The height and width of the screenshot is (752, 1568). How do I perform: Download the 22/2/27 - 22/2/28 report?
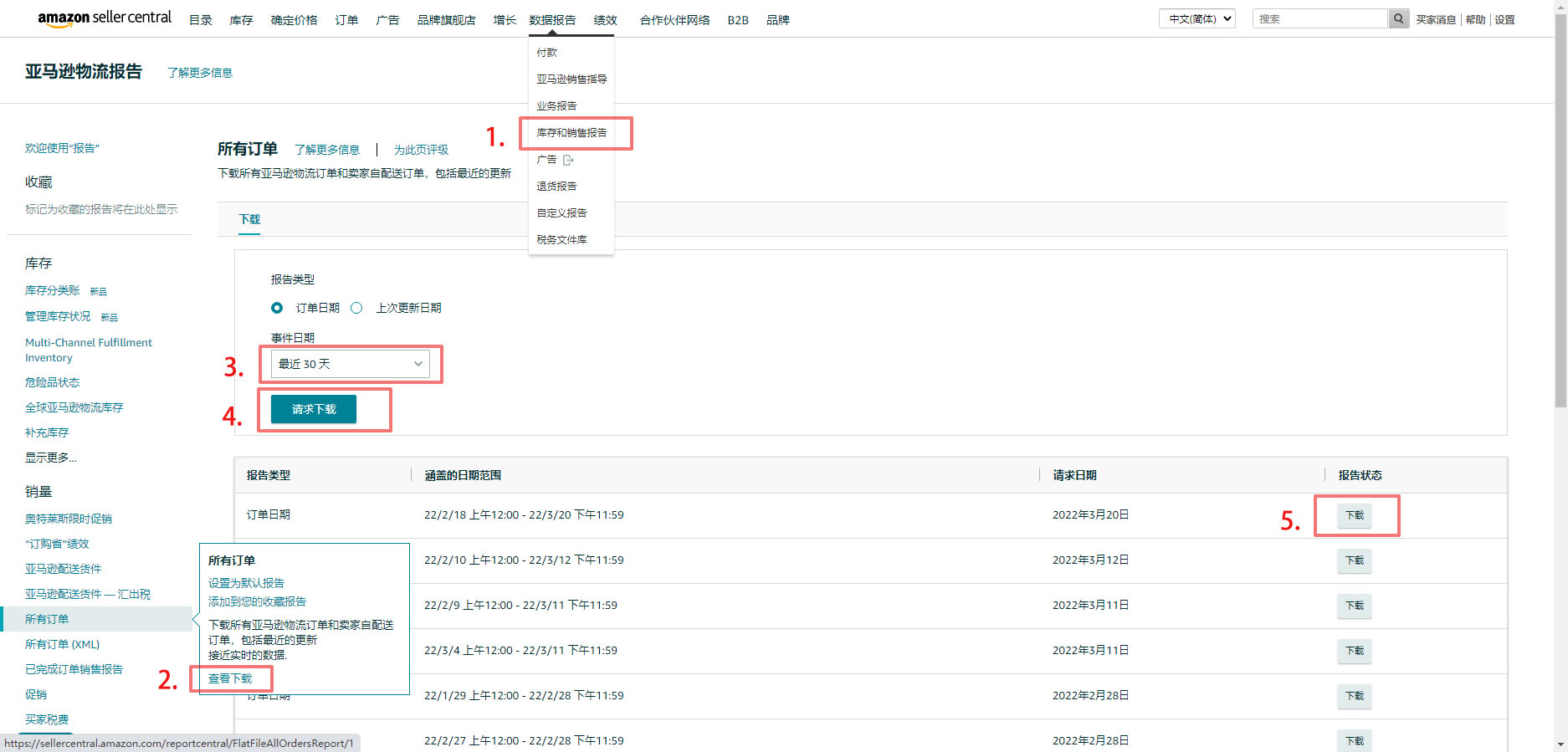coord(1355,741)
